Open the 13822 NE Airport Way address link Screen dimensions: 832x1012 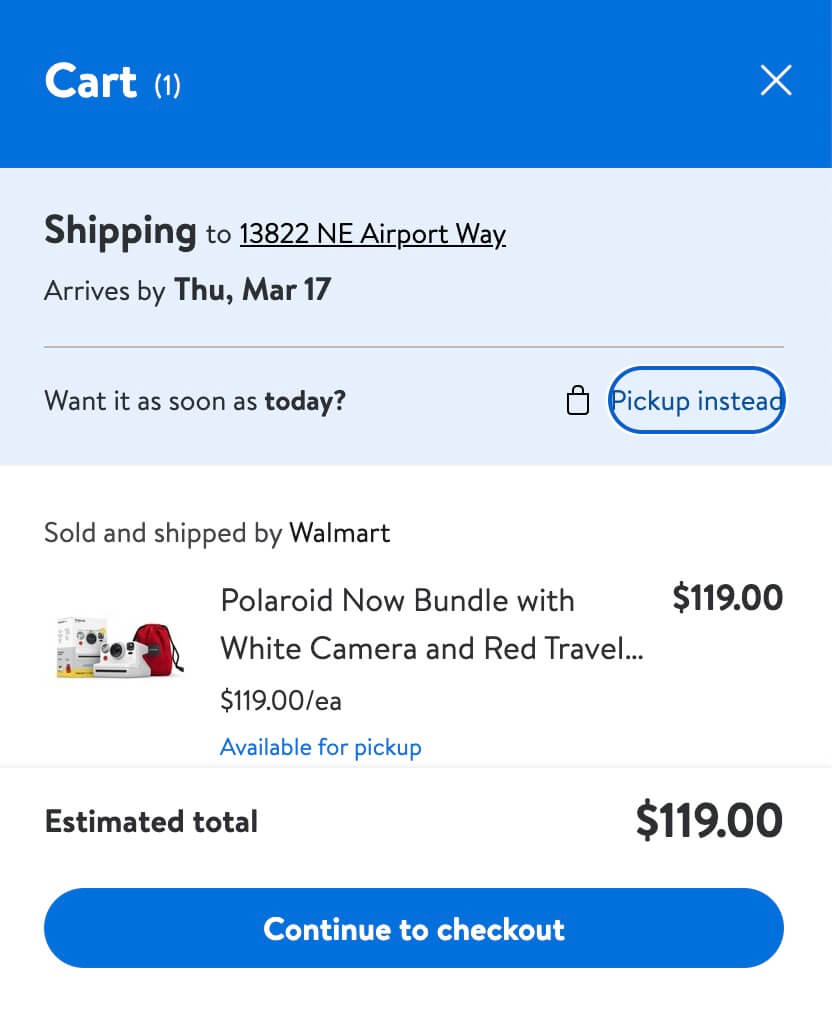tap(373, 234)
